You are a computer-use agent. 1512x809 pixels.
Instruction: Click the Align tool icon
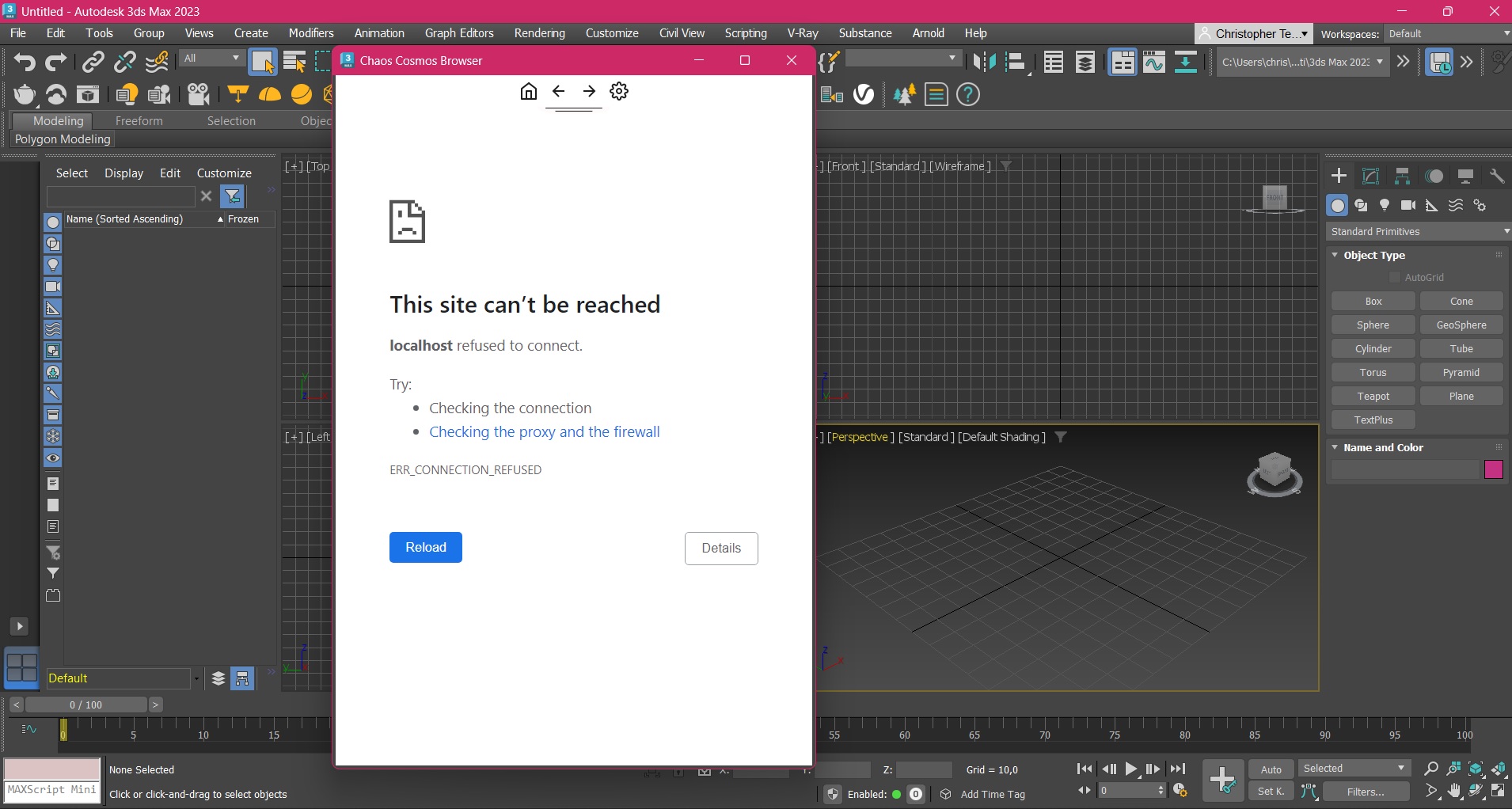pyautogui.click(x=1016, y=62)
